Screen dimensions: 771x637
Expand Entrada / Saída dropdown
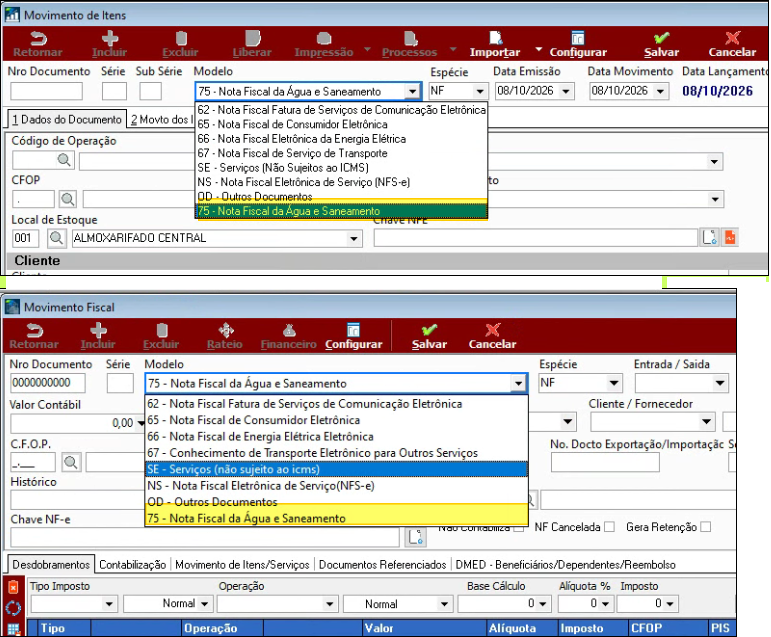(720, 383)
